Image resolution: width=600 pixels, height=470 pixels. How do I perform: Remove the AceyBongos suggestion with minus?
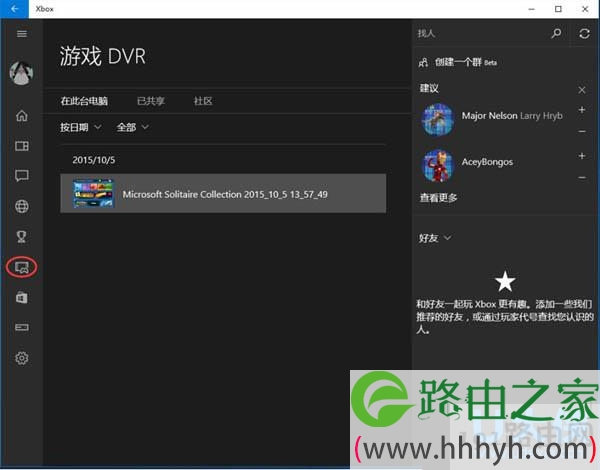click(x=582, y=178)
